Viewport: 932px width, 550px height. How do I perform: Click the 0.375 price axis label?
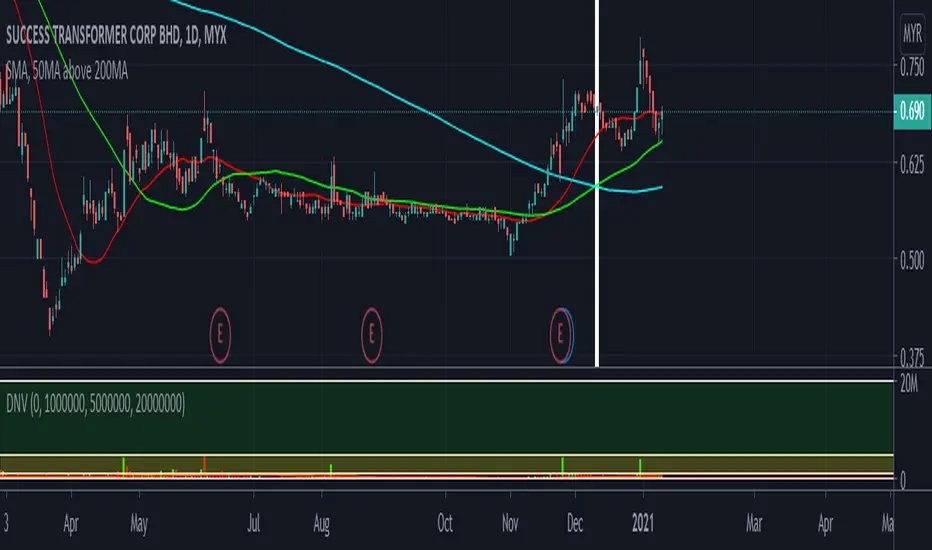pyautogui.click(x=912, y=357)
